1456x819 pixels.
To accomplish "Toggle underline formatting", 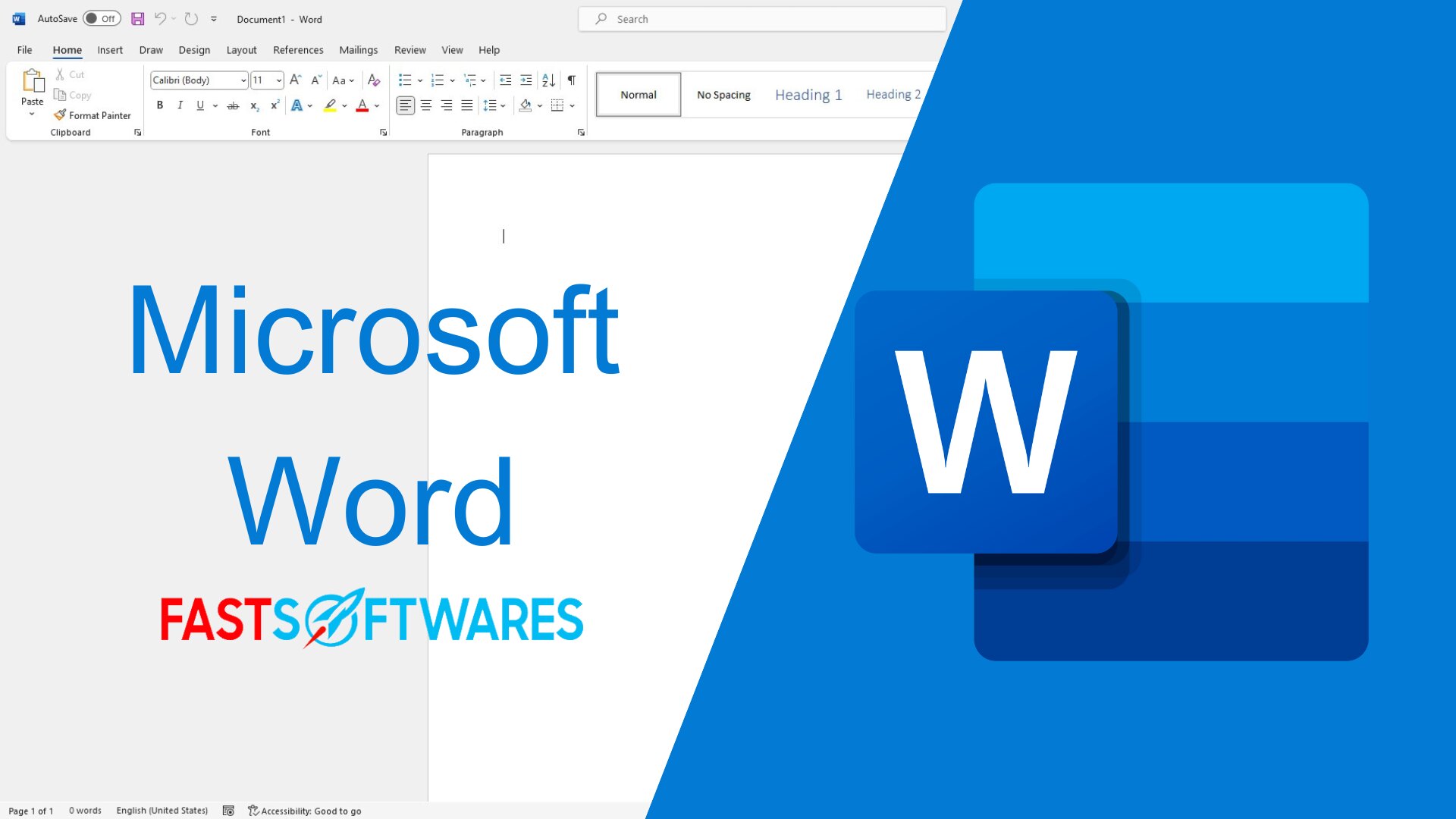I will [x=200, y=105].
